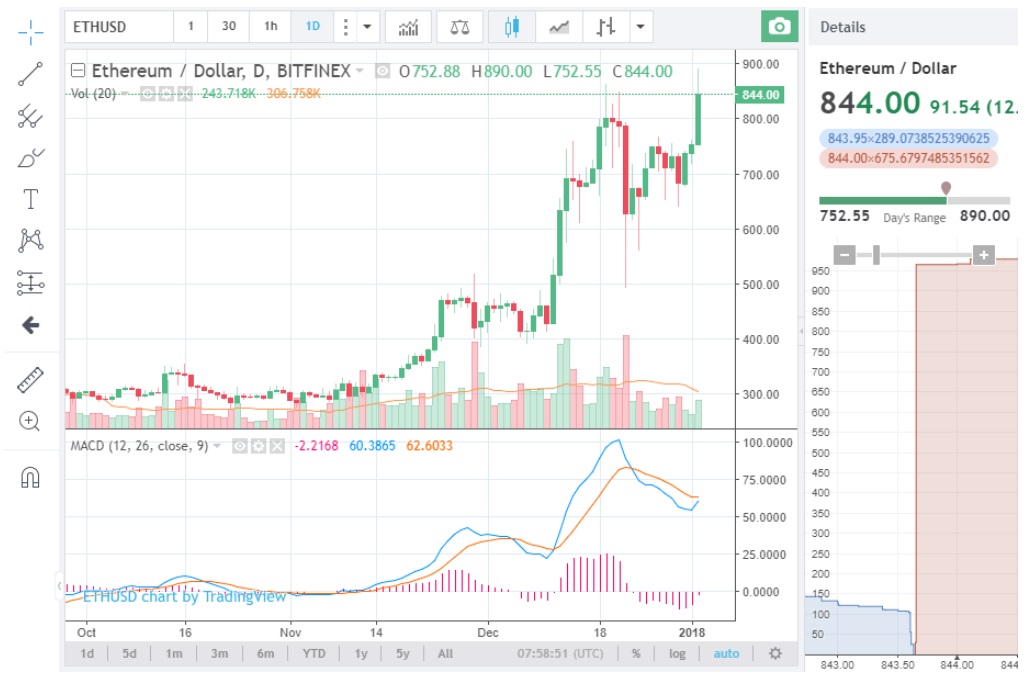Open the indicators panel
The height and width of the screenshot is (680, 1032).
click(x=408, y=27)
